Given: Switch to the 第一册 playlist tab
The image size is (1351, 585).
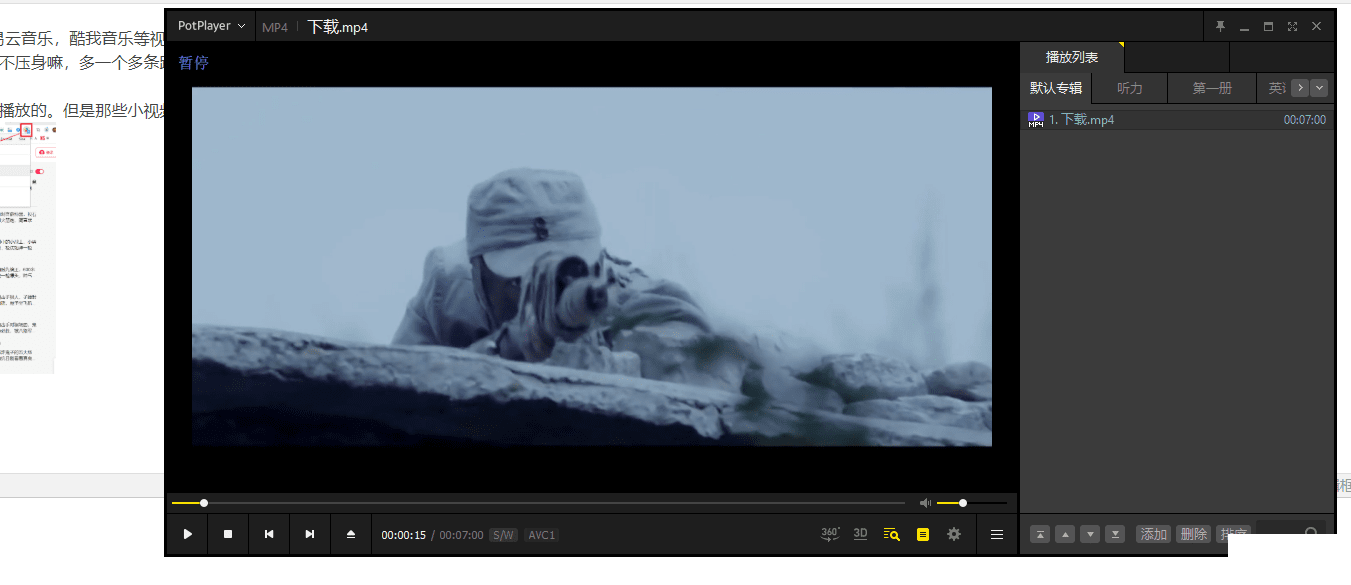Looking at the screenshot, I should pos(1212,88).
